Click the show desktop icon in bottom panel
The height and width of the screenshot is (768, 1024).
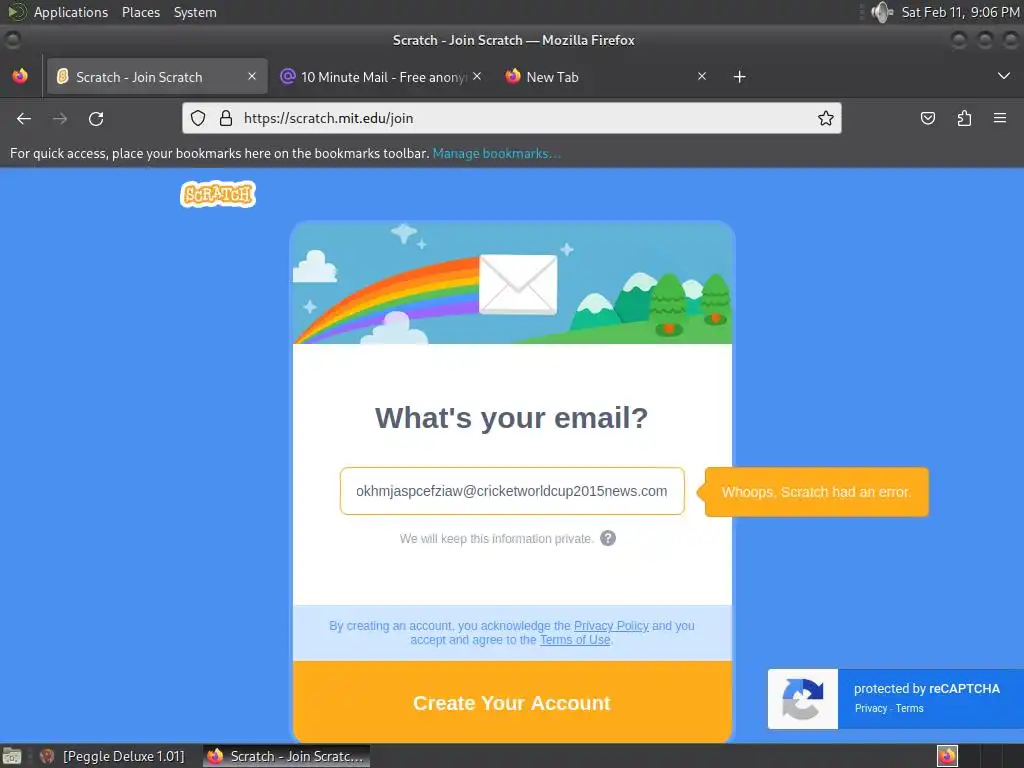[x=12, y=756]
